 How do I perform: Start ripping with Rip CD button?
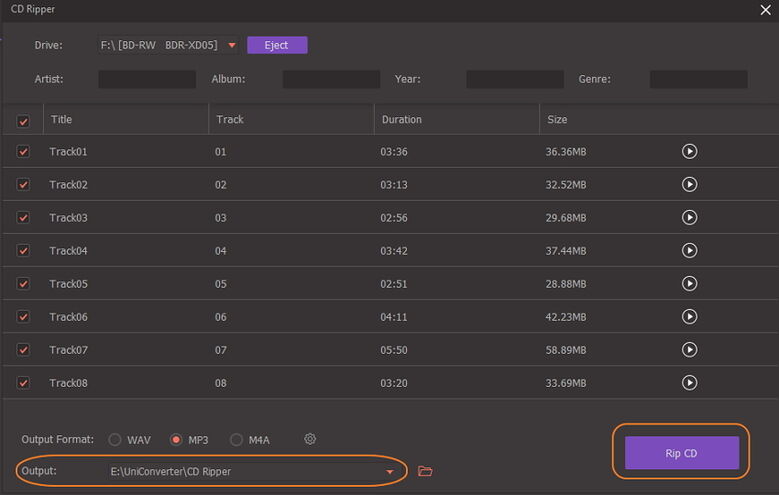682,453
